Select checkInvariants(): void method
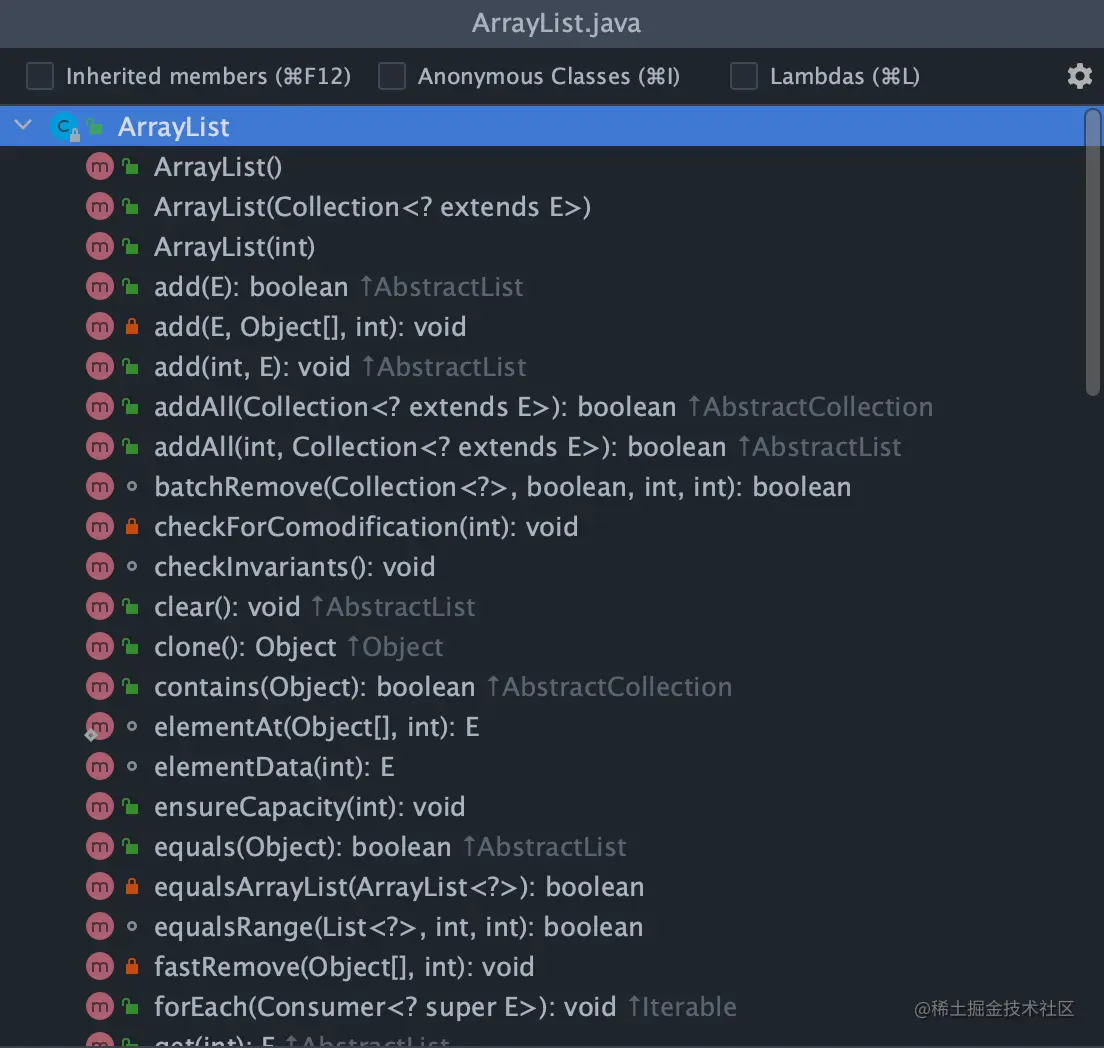Screen dimensions: 1104x1048 point(294,567)
